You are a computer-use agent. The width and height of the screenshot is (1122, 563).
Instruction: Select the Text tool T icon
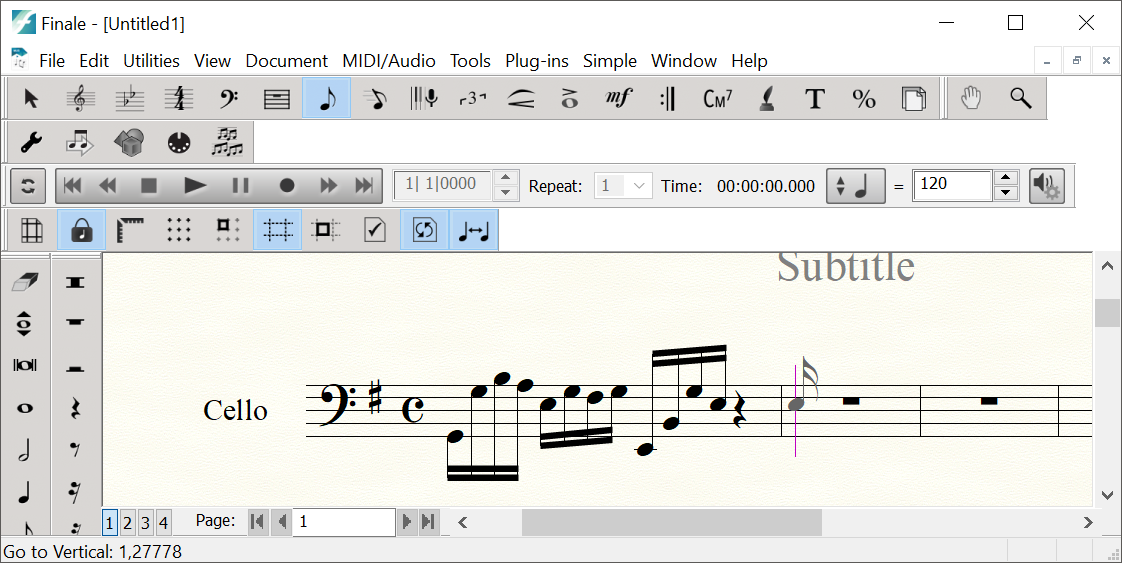[815, 98]
